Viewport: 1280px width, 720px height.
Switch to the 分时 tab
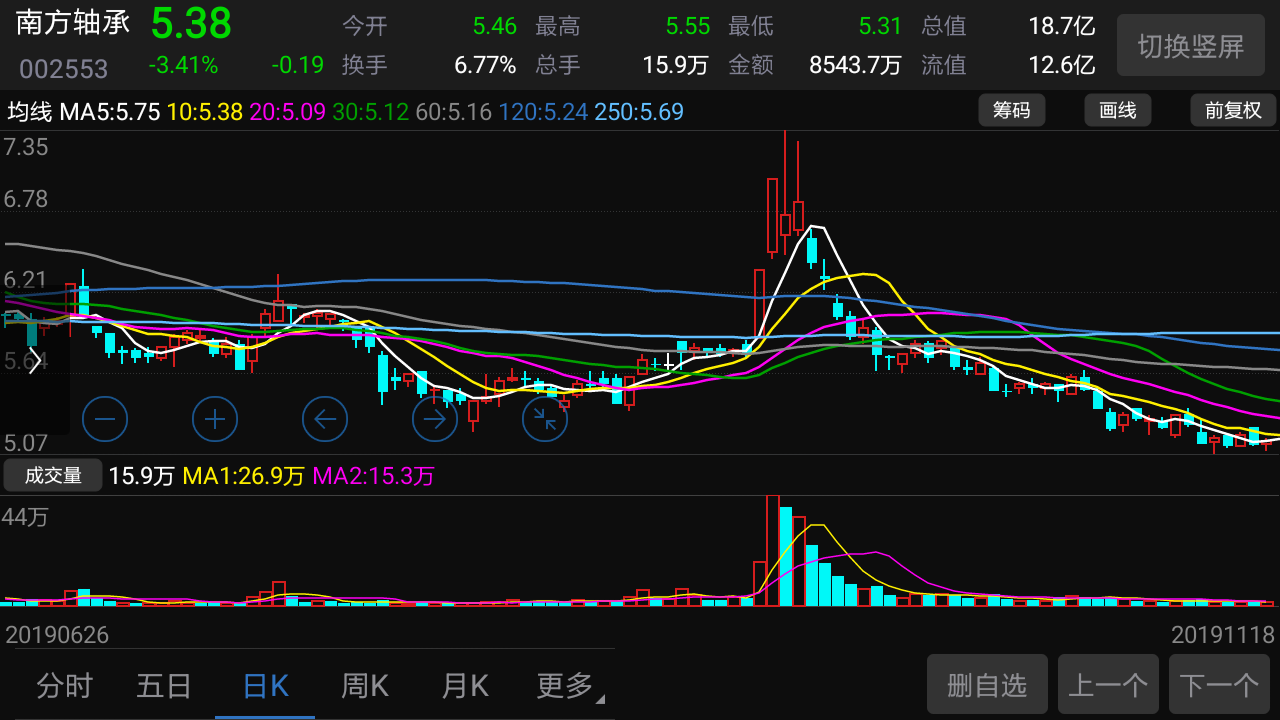pos(64,686)
